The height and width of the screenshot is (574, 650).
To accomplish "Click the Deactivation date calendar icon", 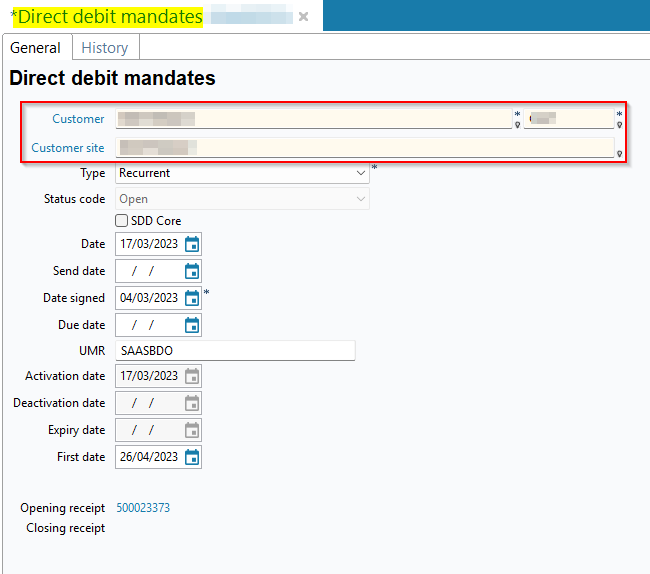I will click(x=192, y=403).
